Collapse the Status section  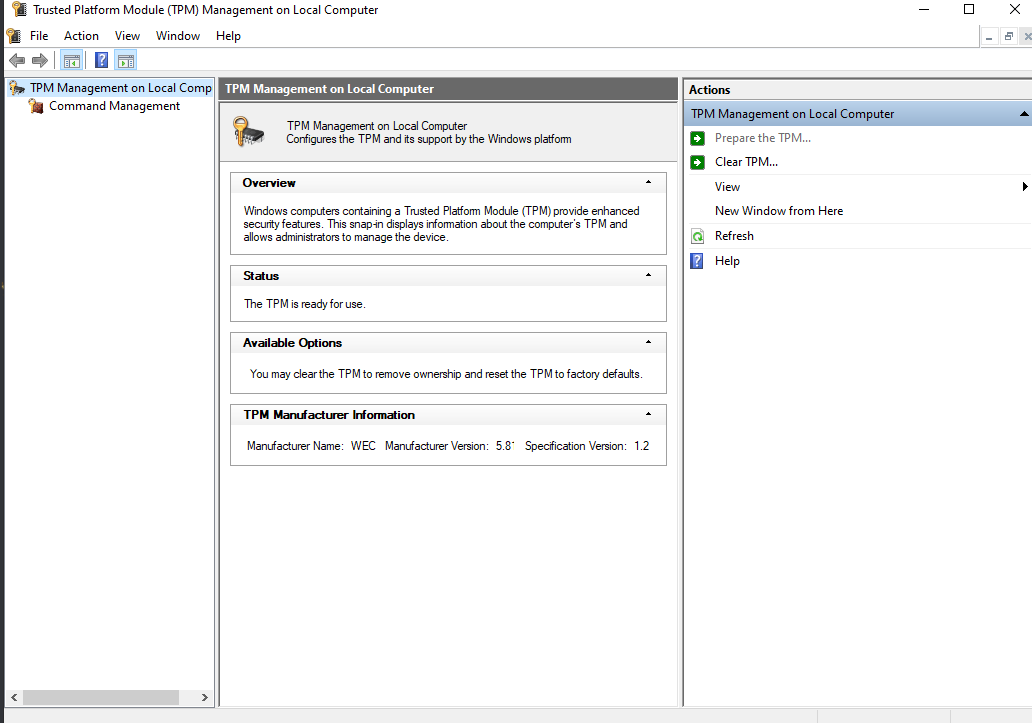[x=648, y=275]
